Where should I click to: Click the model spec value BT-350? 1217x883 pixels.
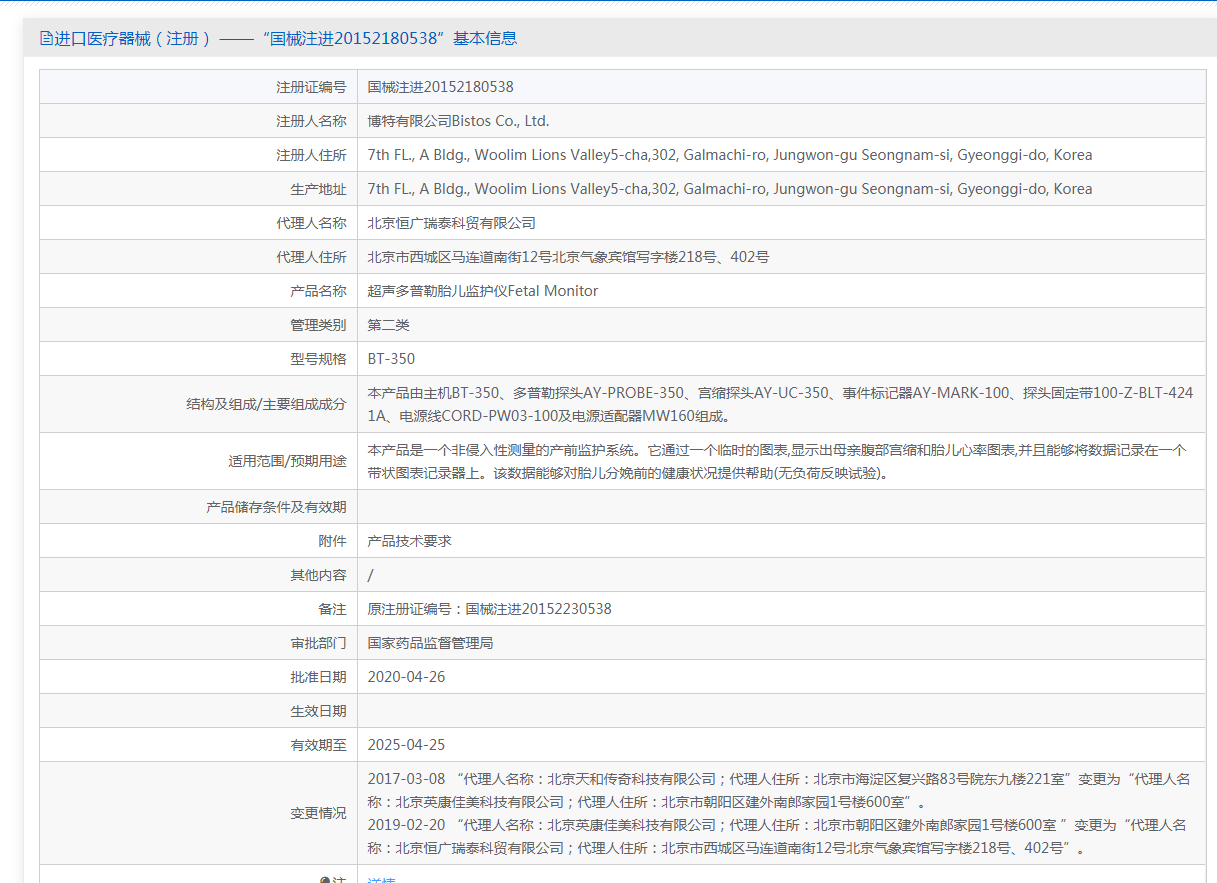point(391,359)
